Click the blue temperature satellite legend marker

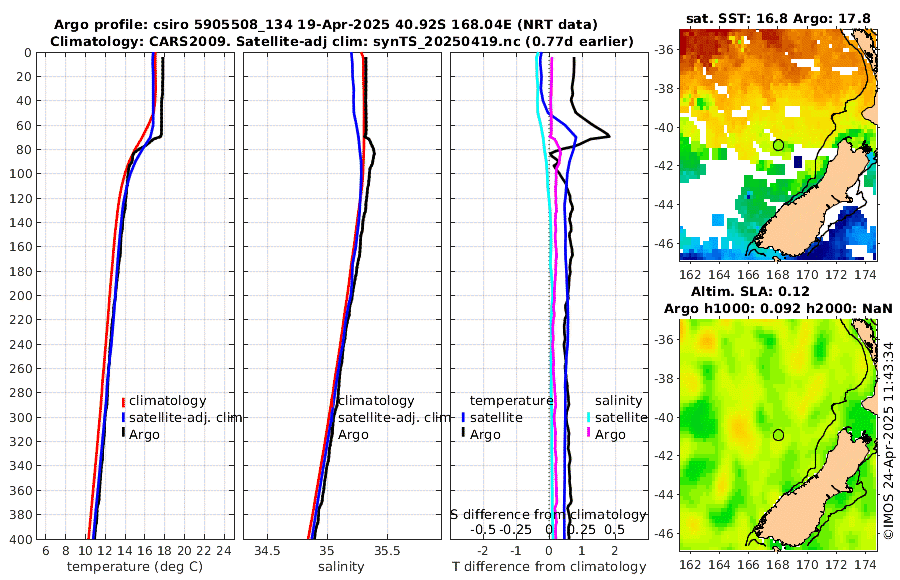coord(463,417)
